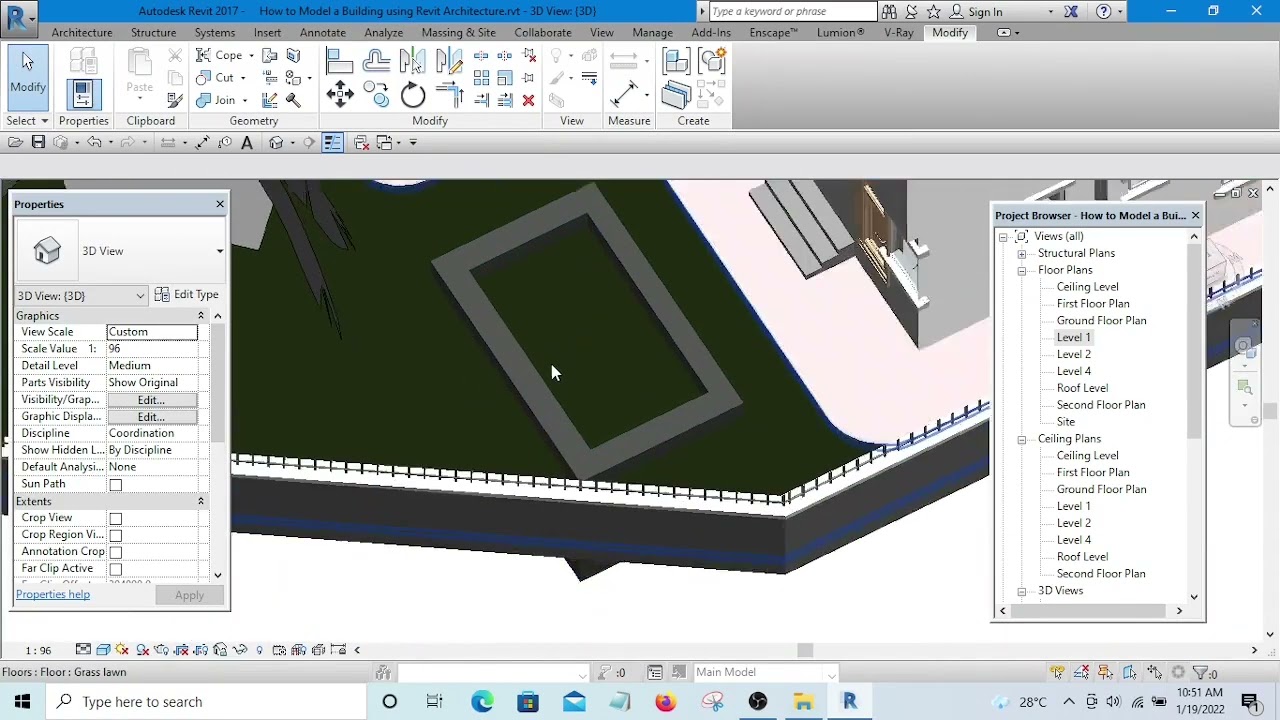
Task: Select the Move tool
Action: [x=339, y=96]
